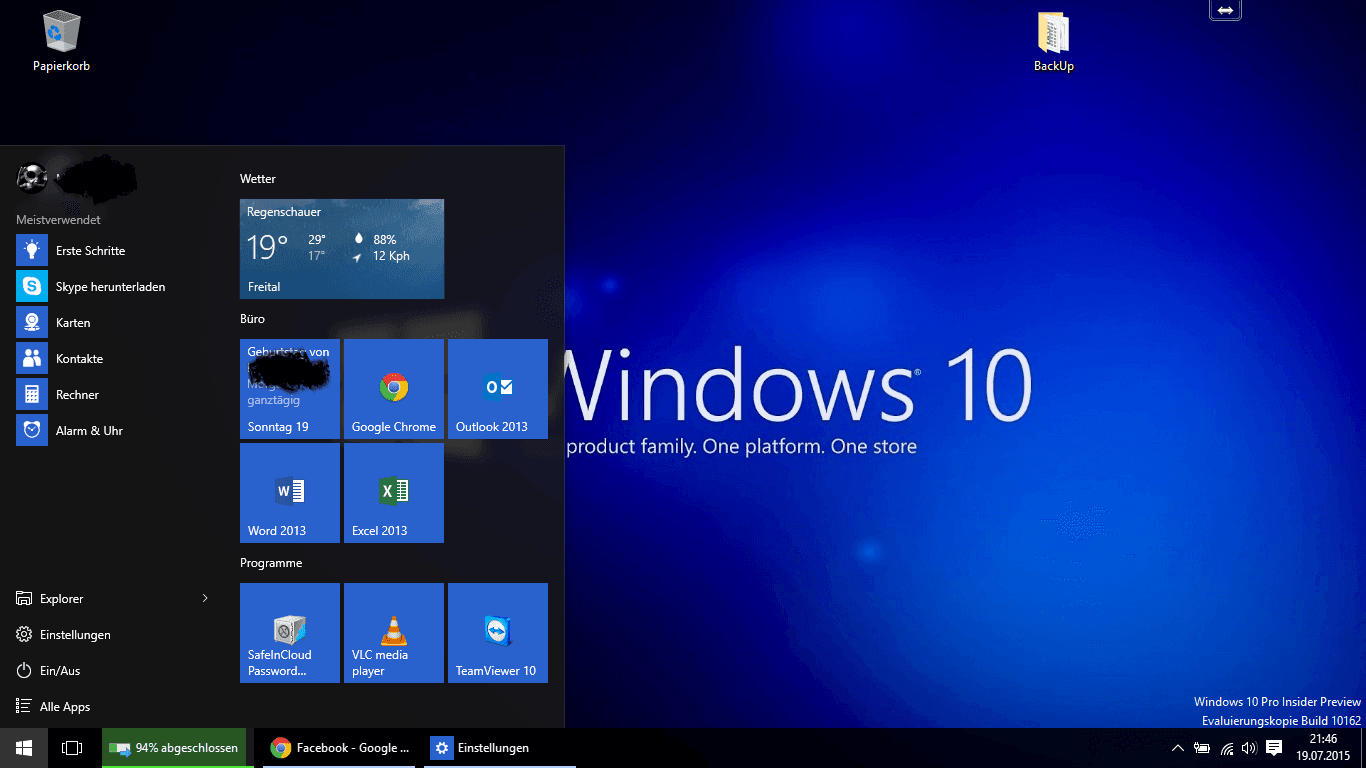Open Task View on the taskbar

[72, 748]
